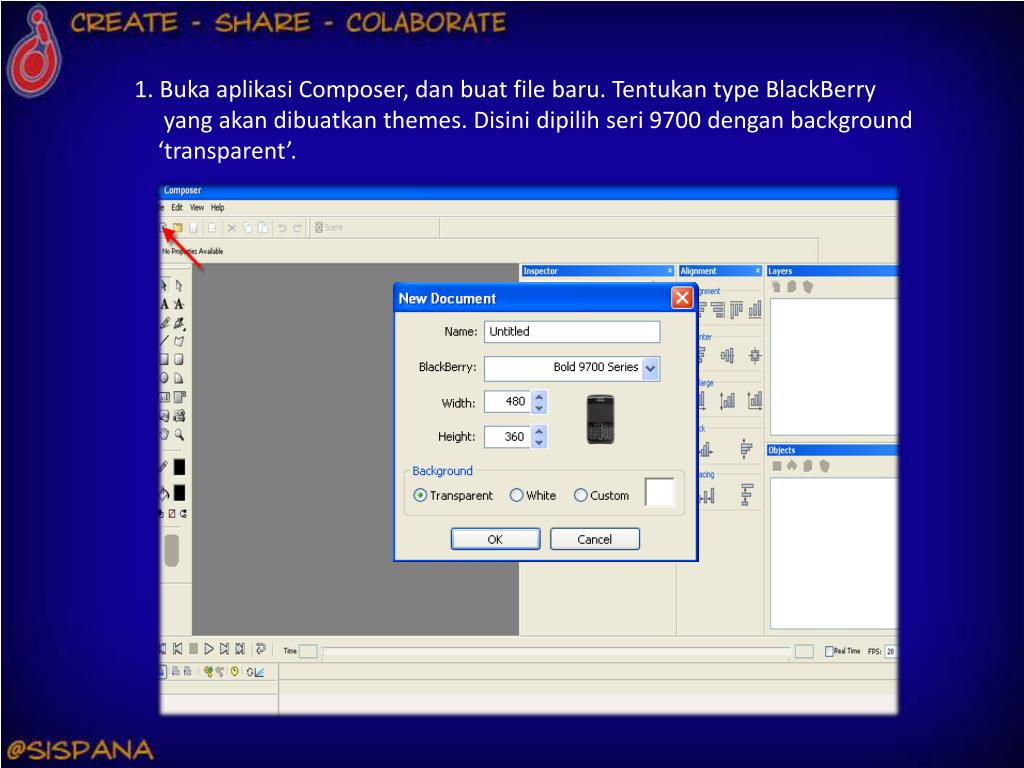The image size is (1024, 768).
Task: Select the Rectangle tool
Action: click(x=165, y=359)
